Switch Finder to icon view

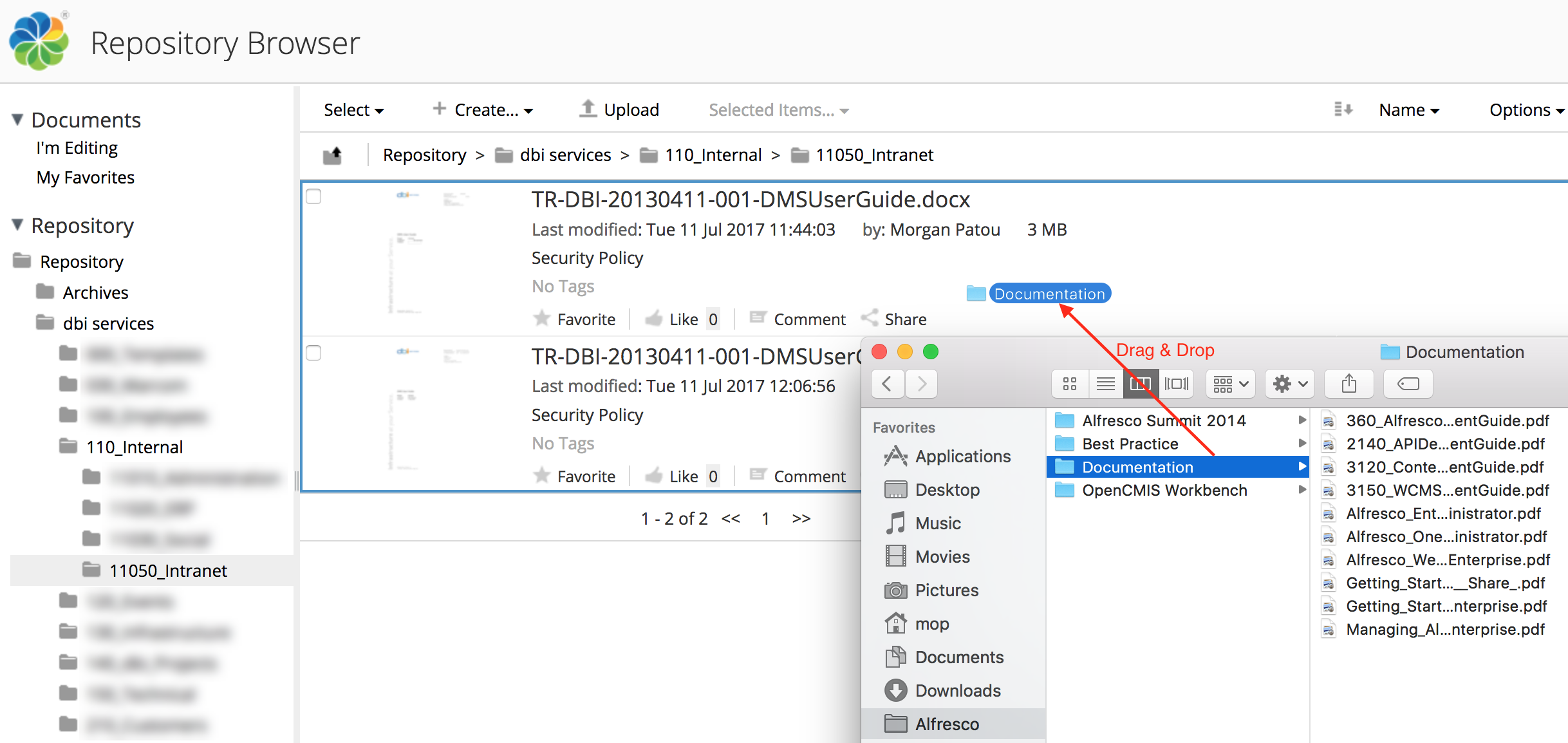[1070, 384]
